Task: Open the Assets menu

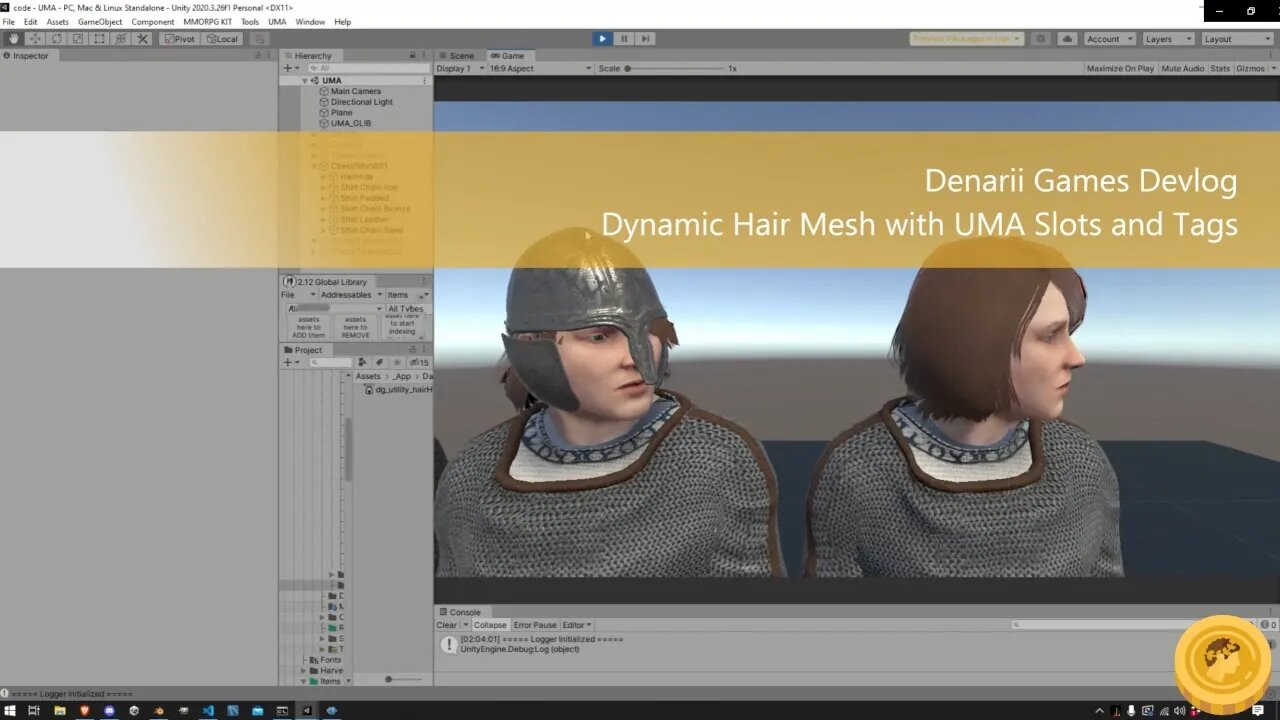Action: pyautogui.click(x=58, y=22)
